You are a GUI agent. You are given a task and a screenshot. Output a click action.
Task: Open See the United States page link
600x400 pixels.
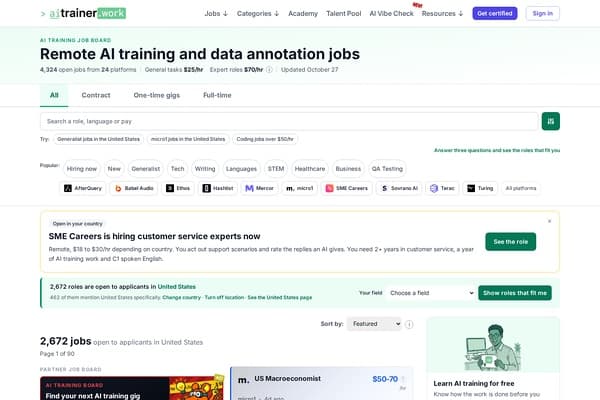(x=280, y=297)
